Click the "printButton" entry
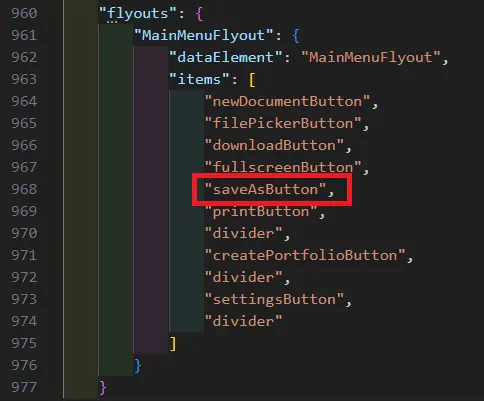 (x=261, y=211)
